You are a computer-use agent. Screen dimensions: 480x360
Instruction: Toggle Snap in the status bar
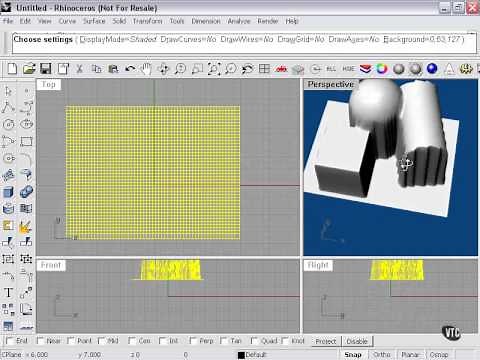pyautogui.click(x=353, y=355)
